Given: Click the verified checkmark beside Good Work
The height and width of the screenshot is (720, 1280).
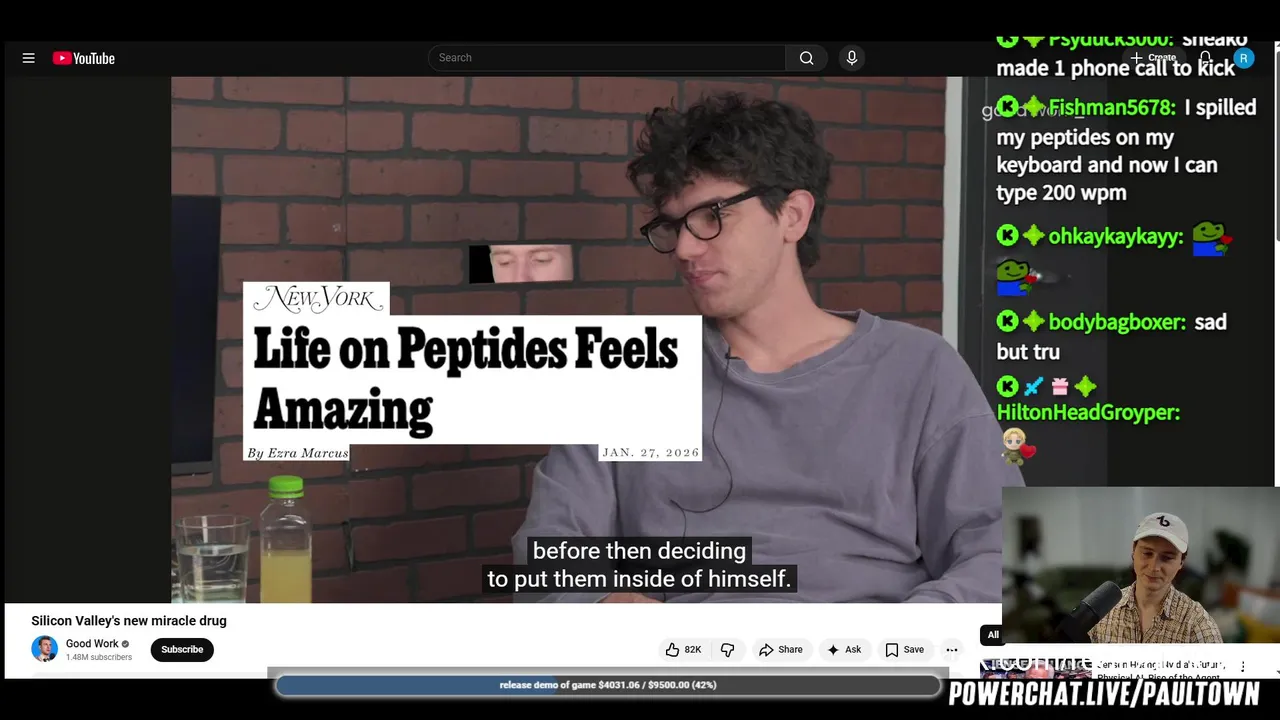Looking at the screenshot, I should [x=125, y=644].
